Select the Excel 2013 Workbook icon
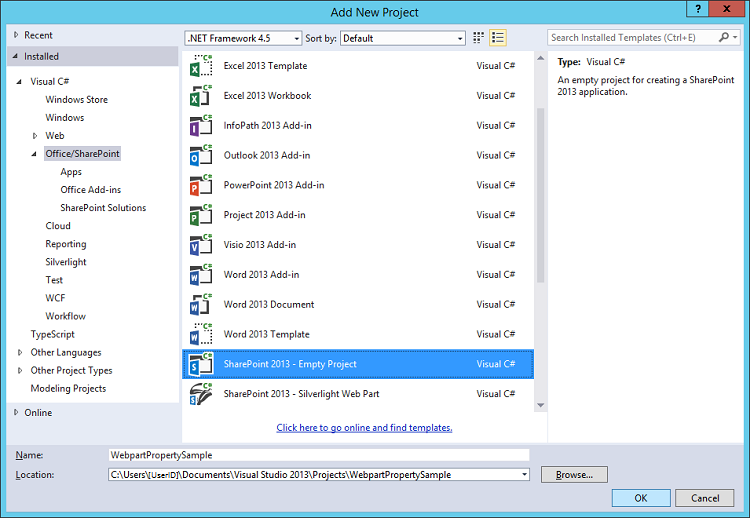Image resolution: width=750 pixels, height=518 pixels. [201, 96]
